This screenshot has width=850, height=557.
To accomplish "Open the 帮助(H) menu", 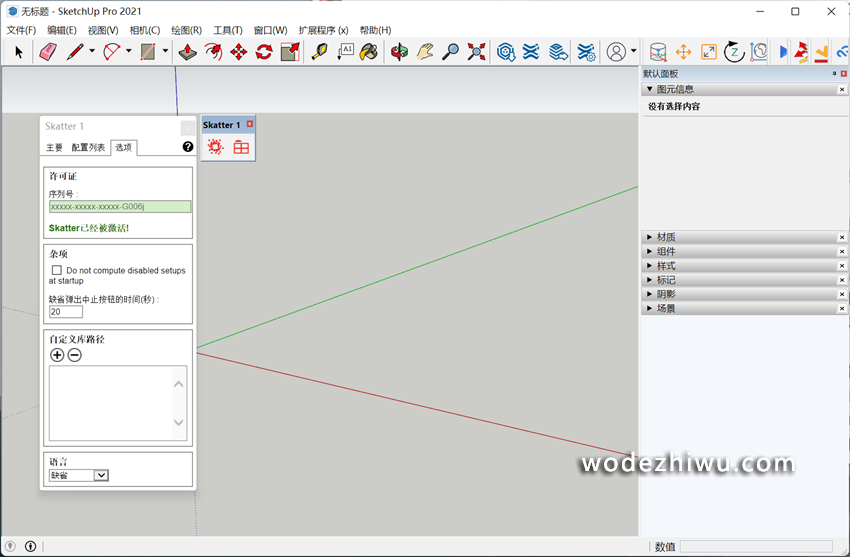I will point(375,30).
